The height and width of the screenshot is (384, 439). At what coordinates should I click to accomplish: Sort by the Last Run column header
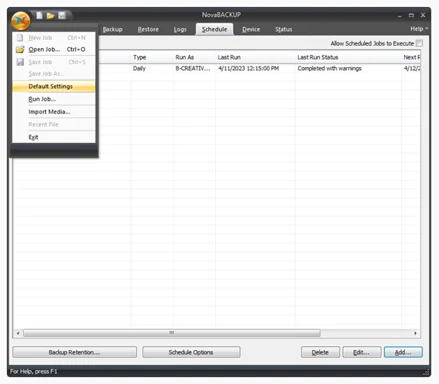point(255,57)
